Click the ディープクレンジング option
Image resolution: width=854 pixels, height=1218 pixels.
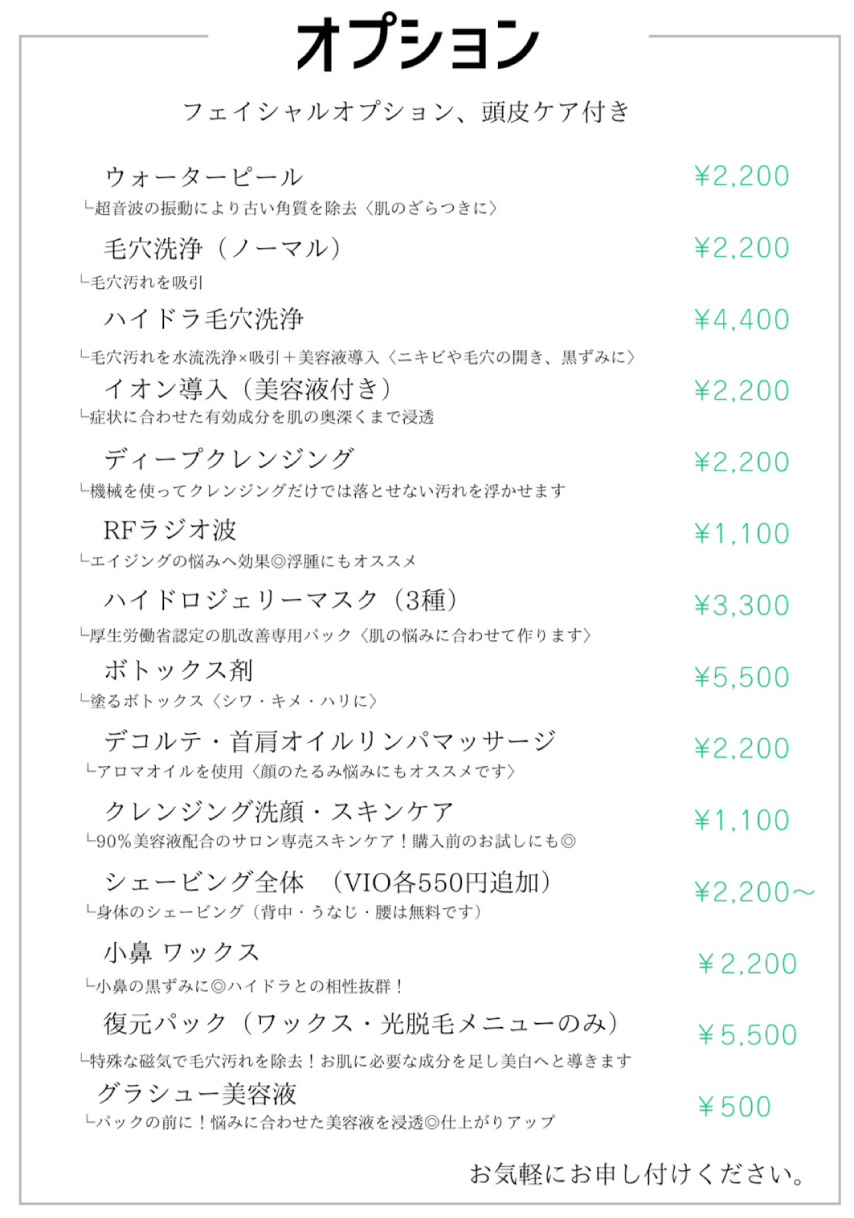229,459
